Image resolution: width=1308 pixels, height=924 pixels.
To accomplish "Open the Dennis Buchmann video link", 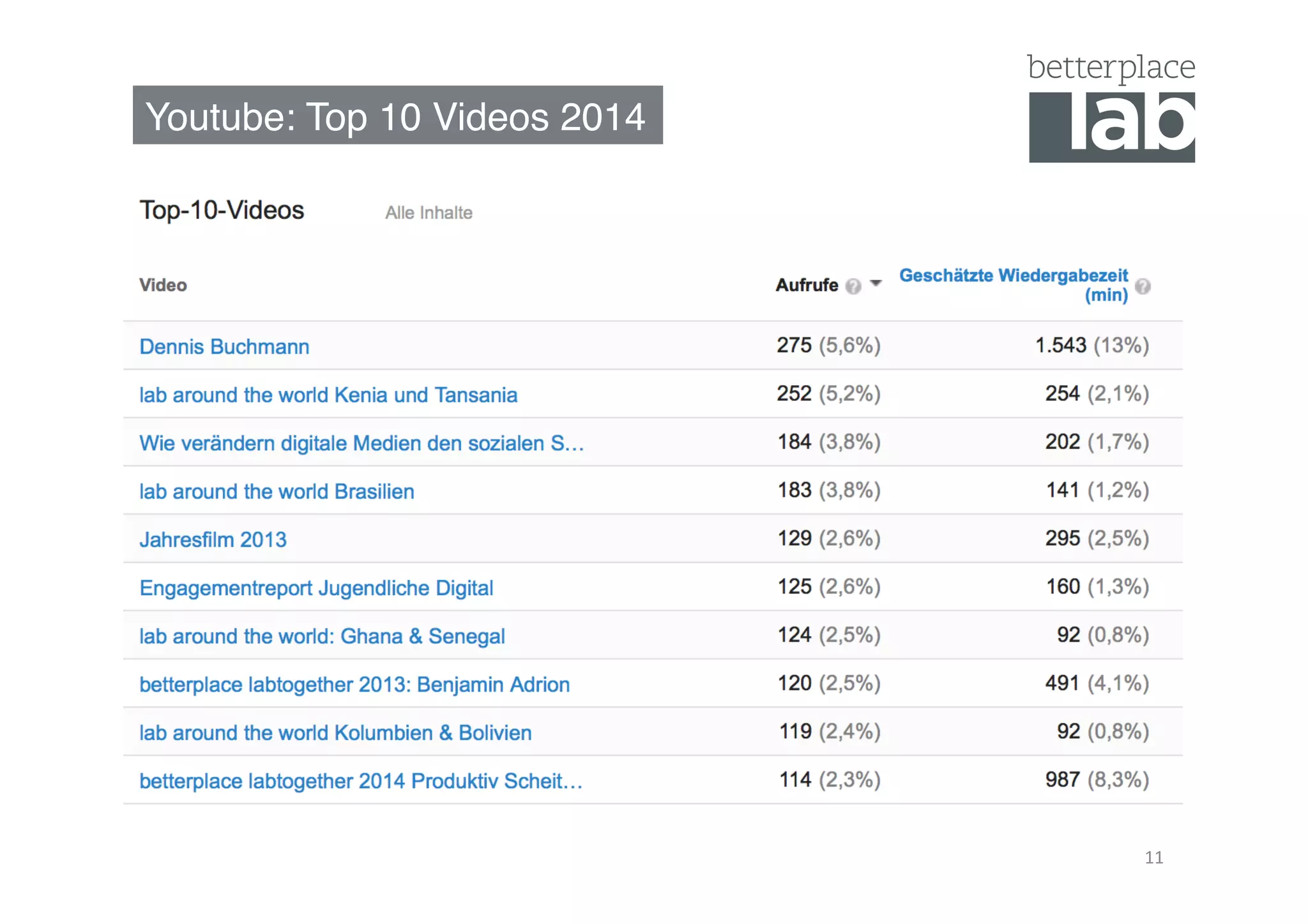I will 224,346.
